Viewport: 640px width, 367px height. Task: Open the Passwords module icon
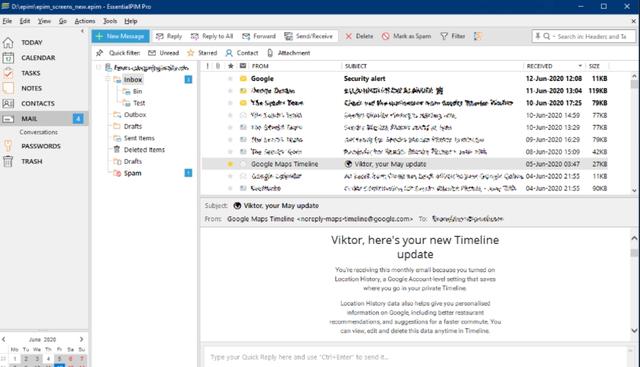pyautogui.click(x=8, y=146)
